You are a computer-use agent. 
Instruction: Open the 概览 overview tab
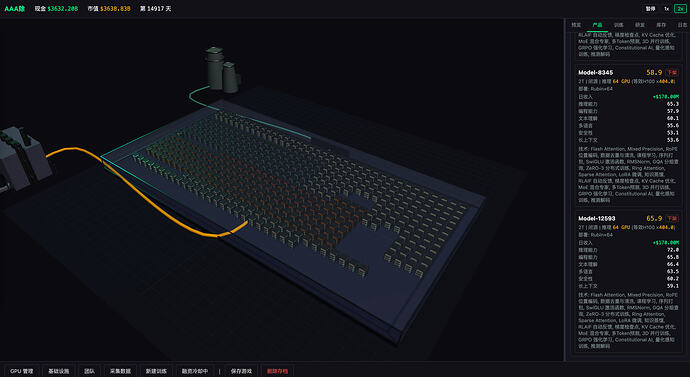(576, 25)
